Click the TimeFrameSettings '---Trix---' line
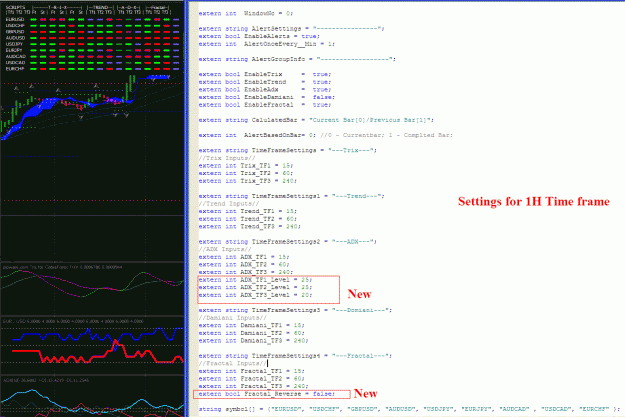625x417 pixels. (x=287, y=150)
